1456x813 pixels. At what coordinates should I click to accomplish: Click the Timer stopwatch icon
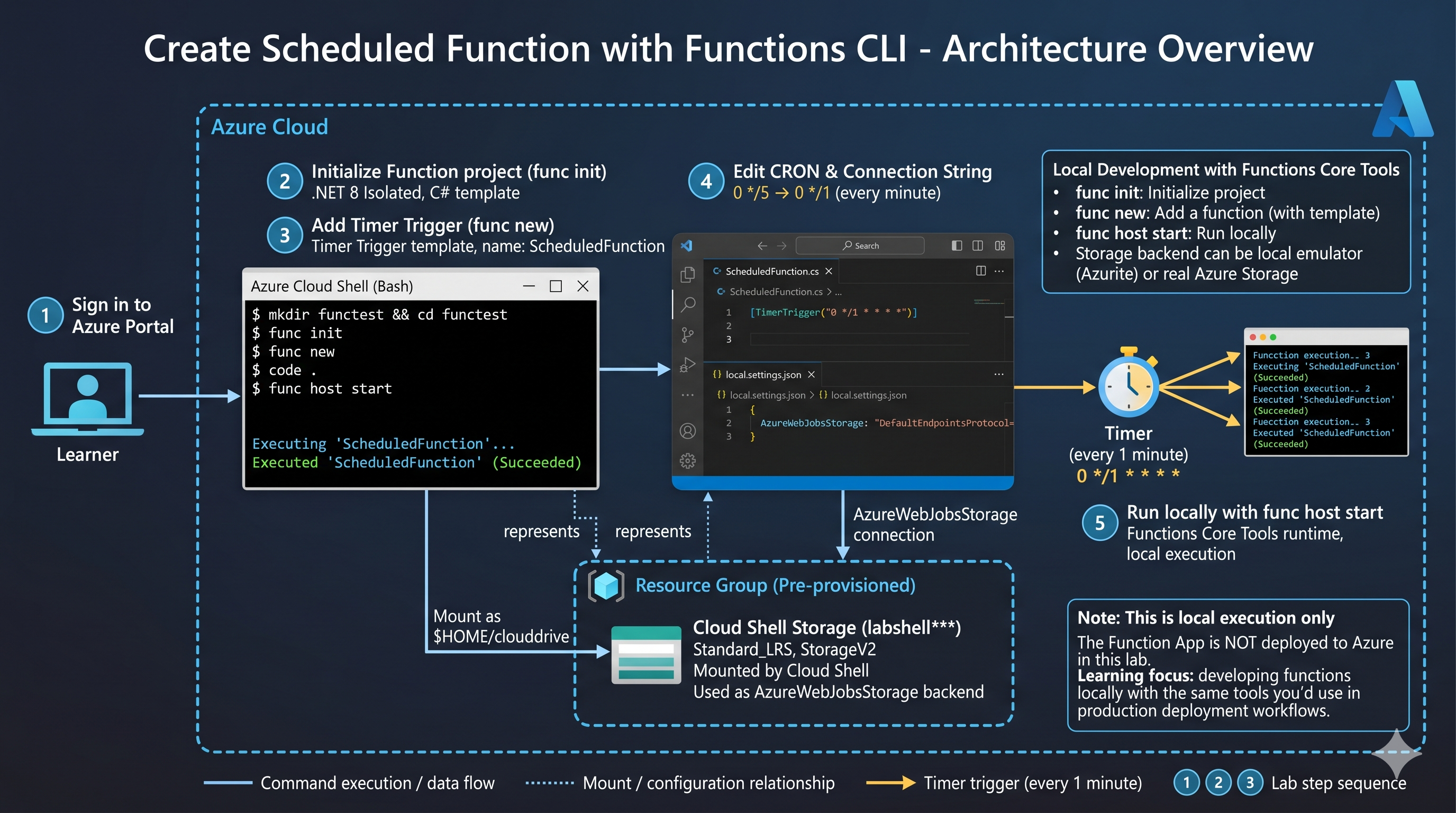[1129, 383]
